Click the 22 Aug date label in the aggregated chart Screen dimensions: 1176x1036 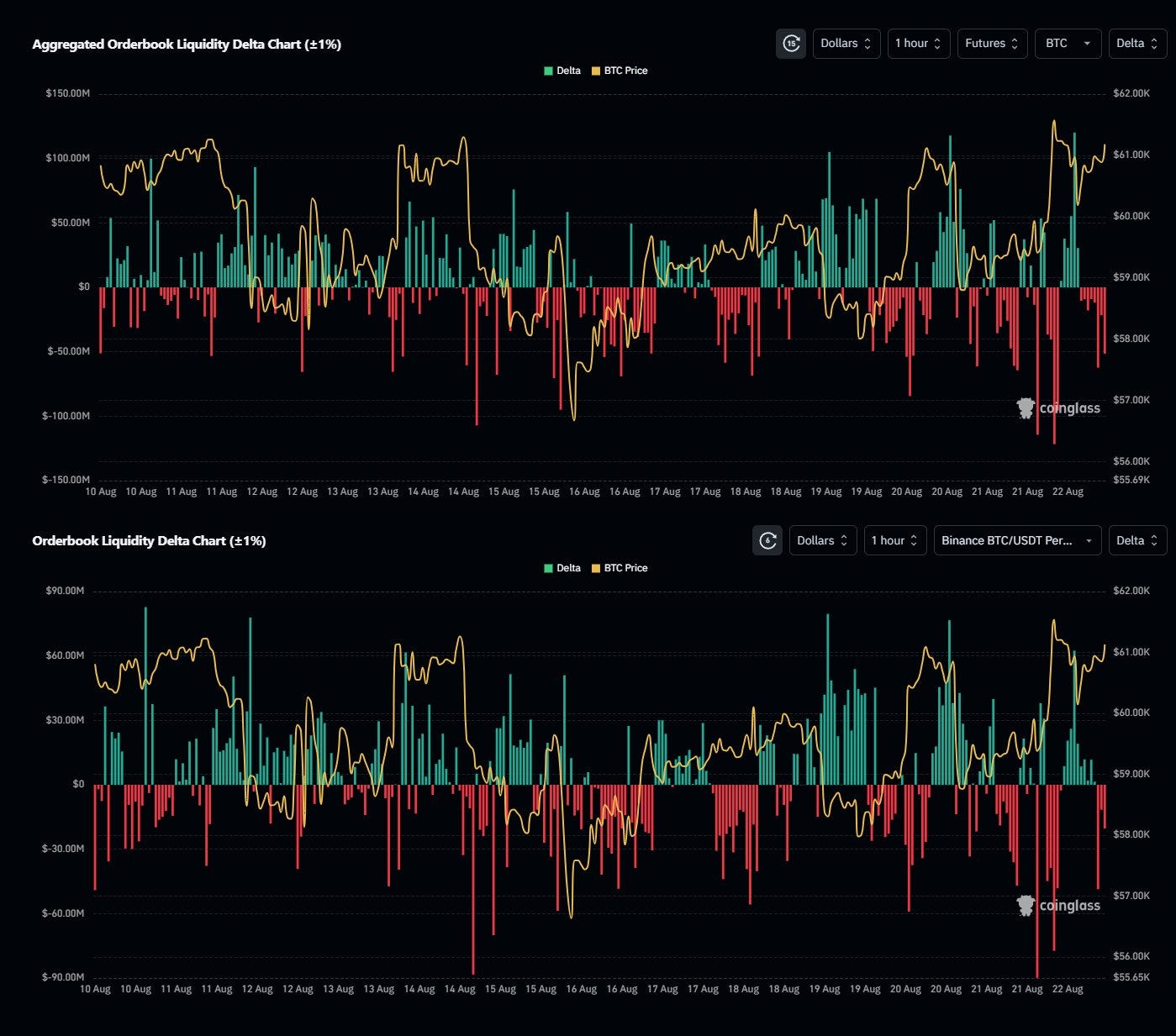pyautogui.click(x=1068, y=492)
